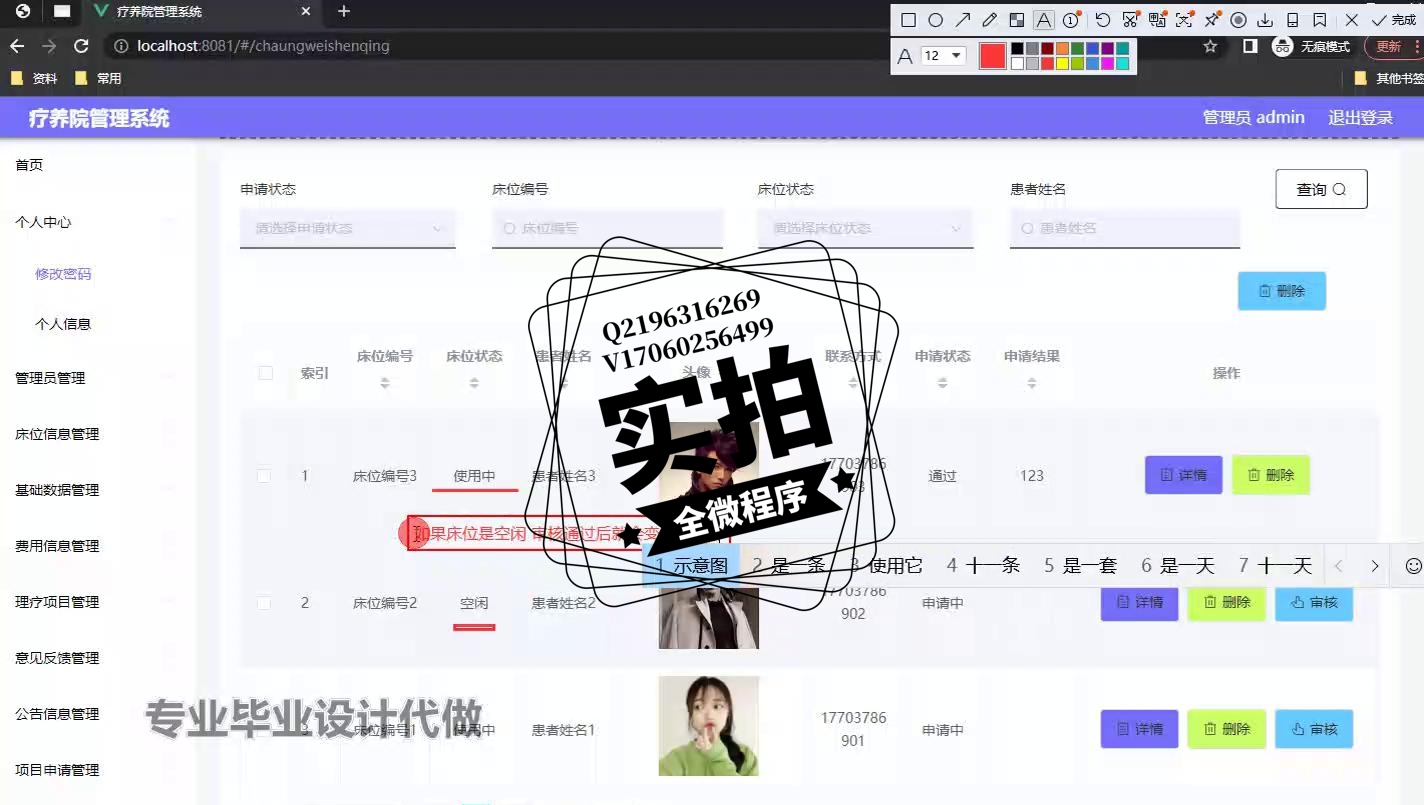
Task: Check the row 1 床位编号3 checkbox
Action: [264, 476]
